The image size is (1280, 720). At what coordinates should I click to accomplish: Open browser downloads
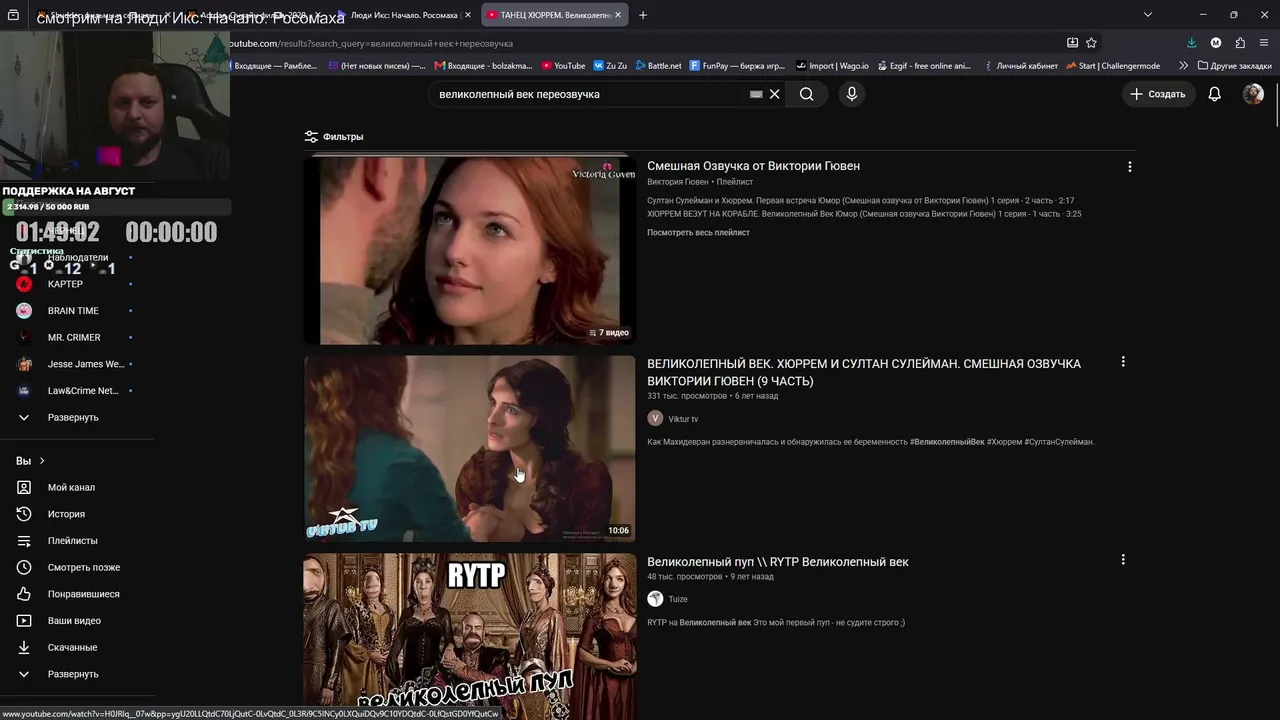(1191, 43)
